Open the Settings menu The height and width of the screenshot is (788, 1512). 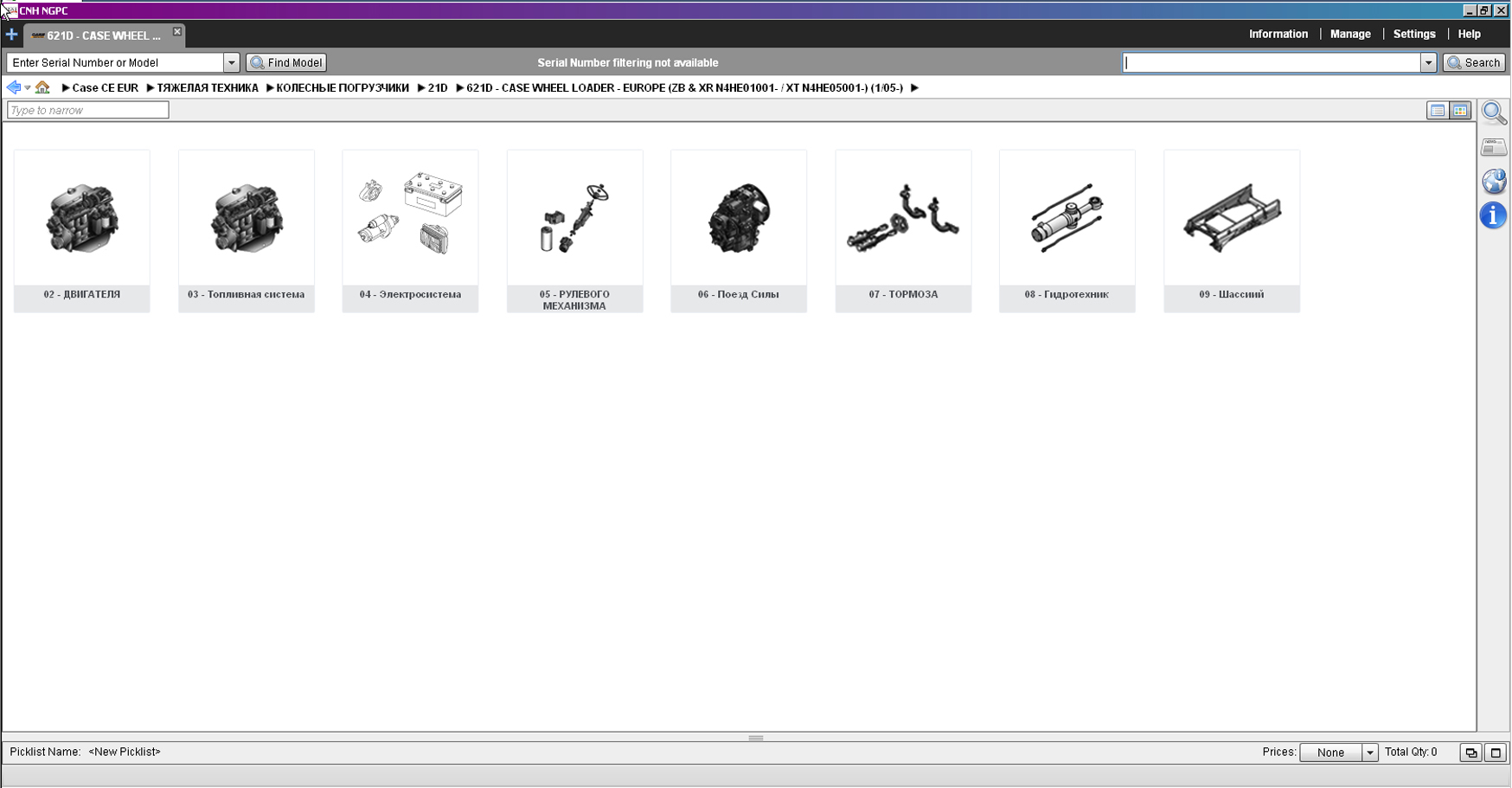point(1413,34)
